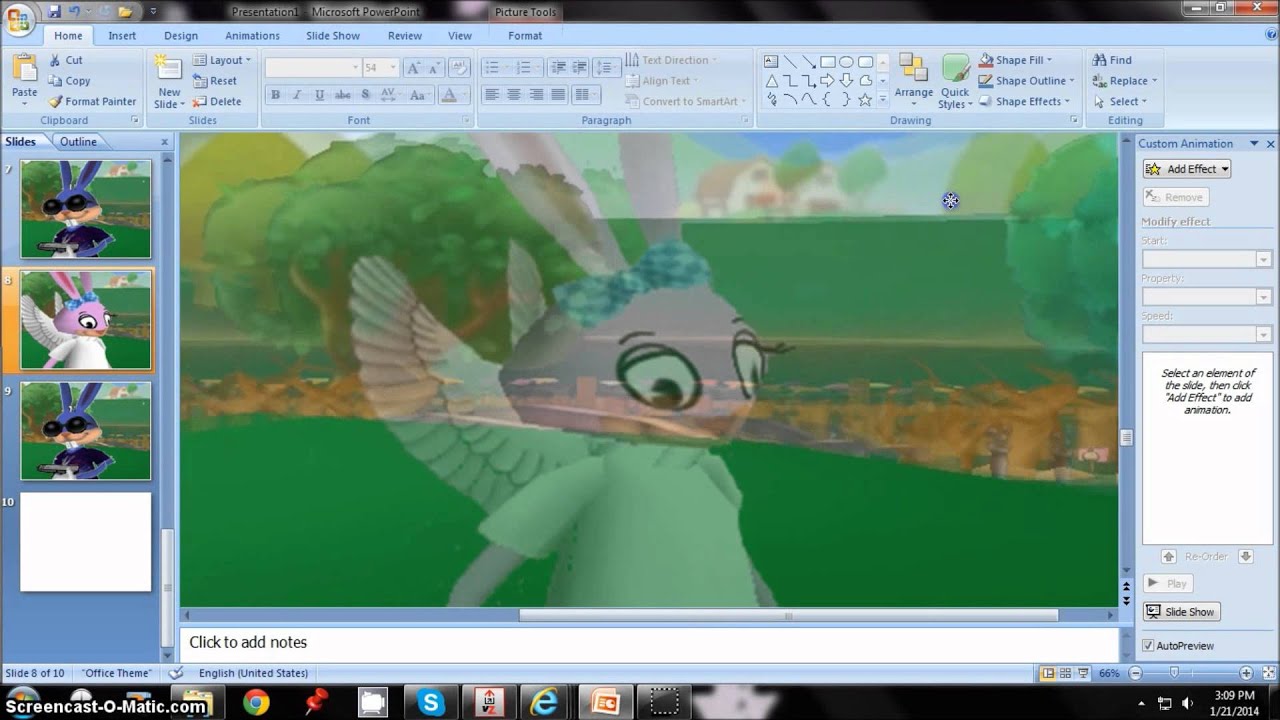Choose the Left Brace shape

pos(827,99)
